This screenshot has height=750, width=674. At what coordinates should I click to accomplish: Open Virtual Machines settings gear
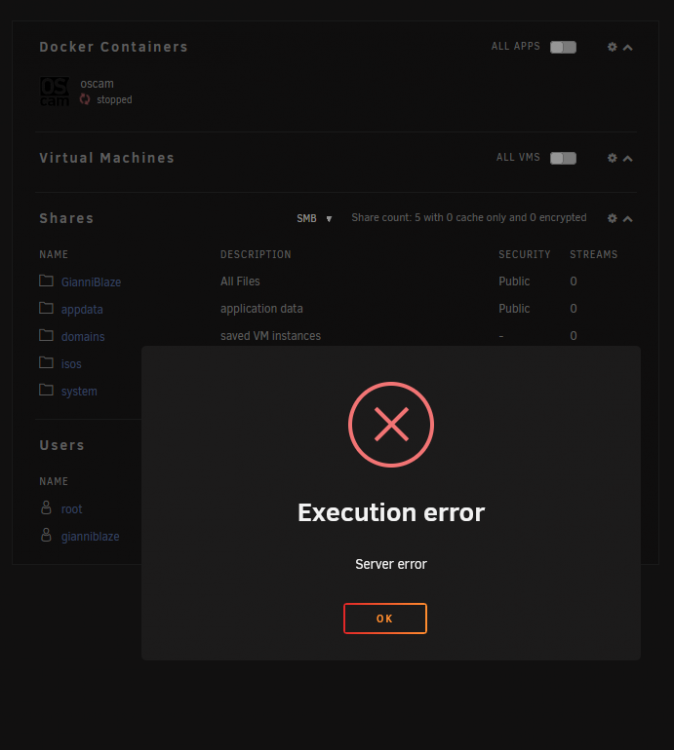pyautogui.click(x=612, y=158)
